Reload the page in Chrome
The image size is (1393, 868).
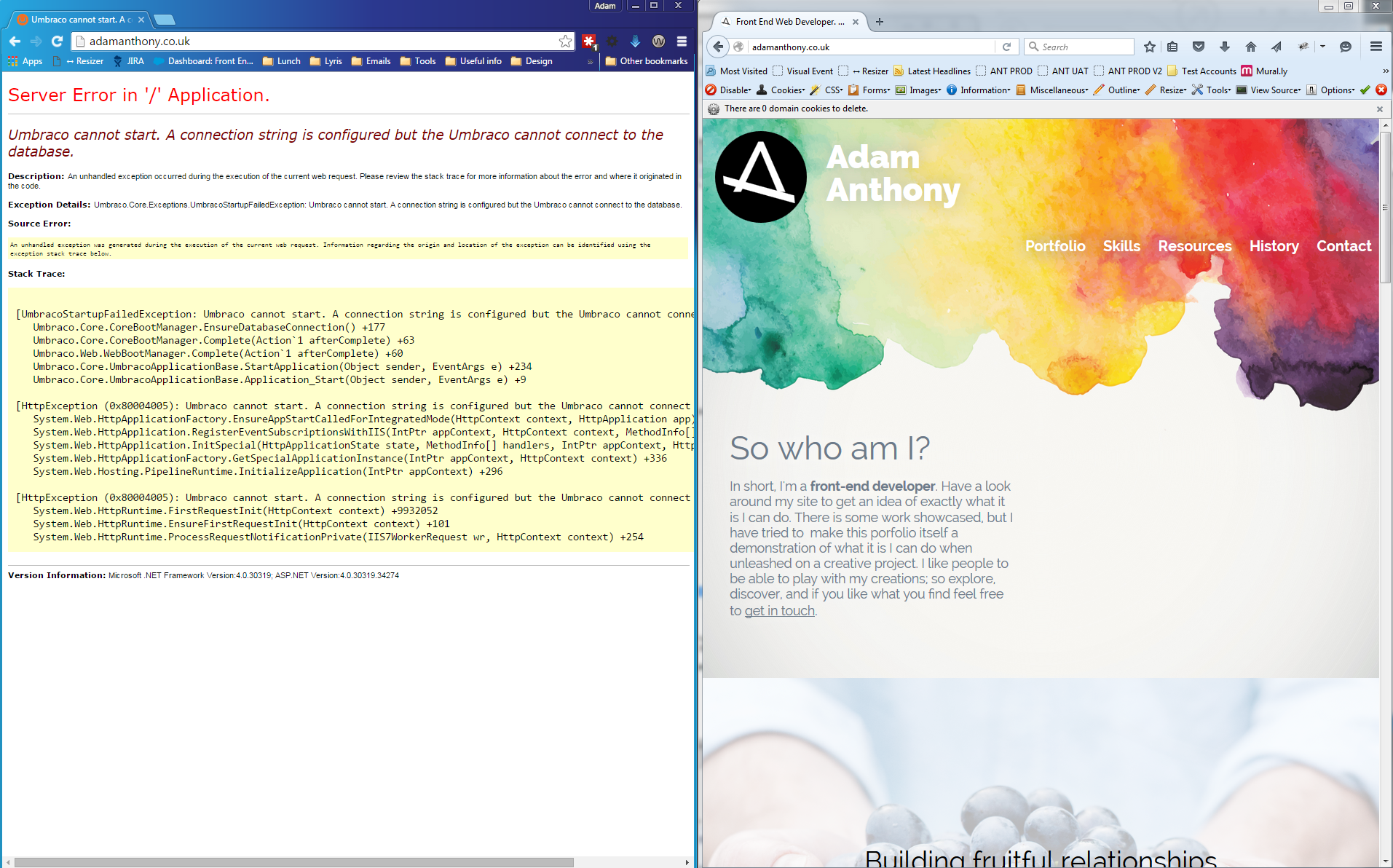click(57, 42)
